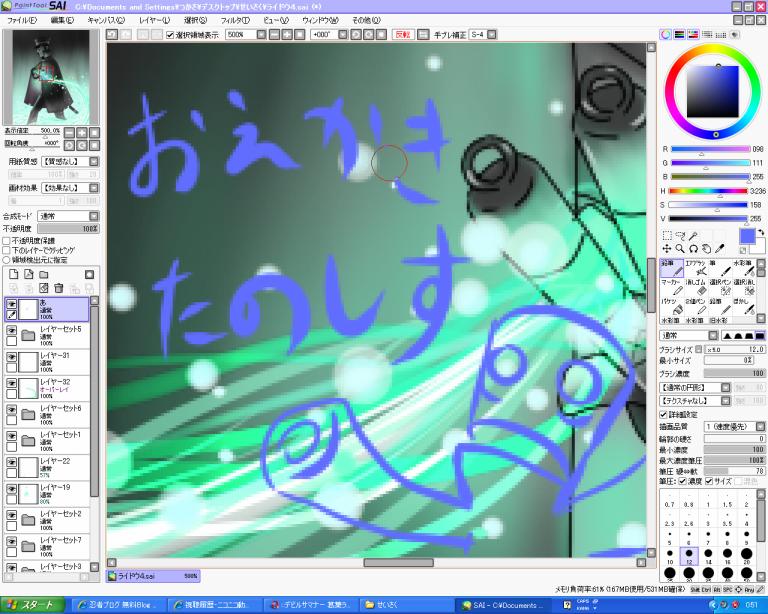Image resolution: width=768 pixels, height=614 pixels.
Task: Select 領域検出元に指定 radio option
Action: coord(6,260)
